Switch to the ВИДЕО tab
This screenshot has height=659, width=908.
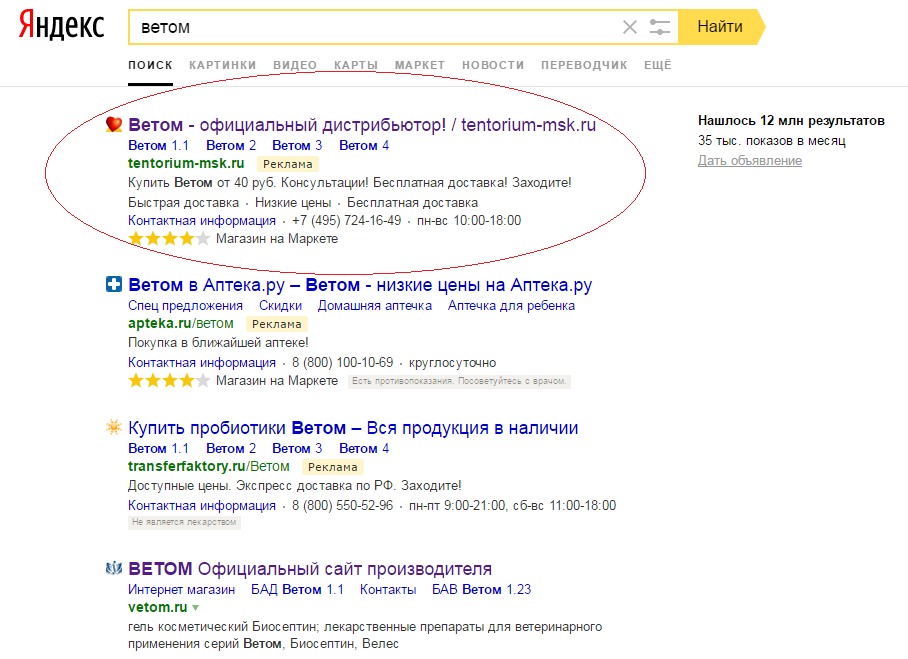pyautogui.click(x=295, y=65)
